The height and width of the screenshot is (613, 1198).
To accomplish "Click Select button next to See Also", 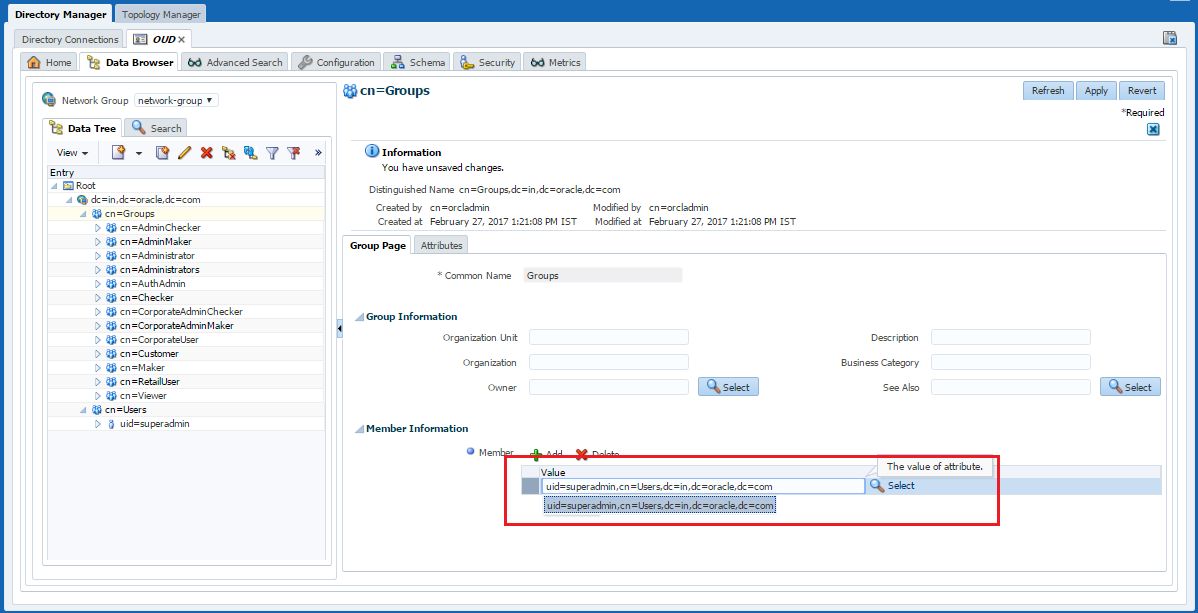I will click(x=1130, y=387).
